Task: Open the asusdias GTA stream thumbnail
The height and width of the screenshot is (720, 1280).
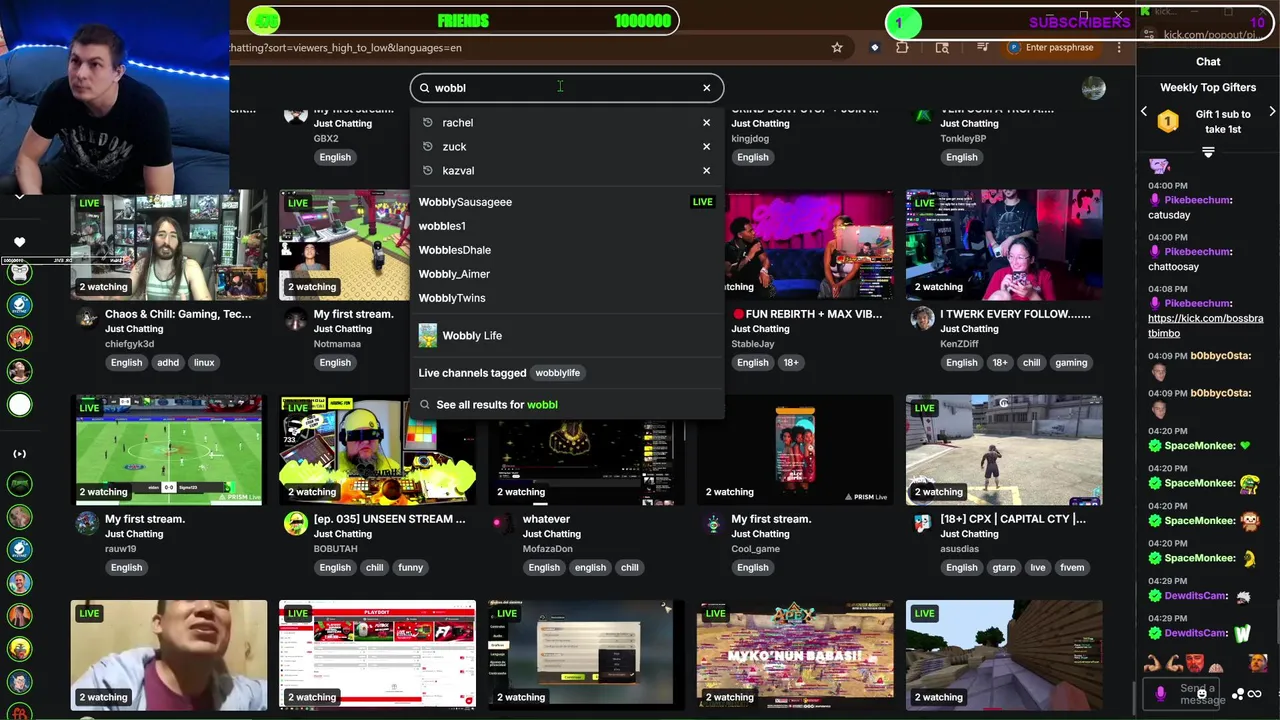Action: 1004,450
